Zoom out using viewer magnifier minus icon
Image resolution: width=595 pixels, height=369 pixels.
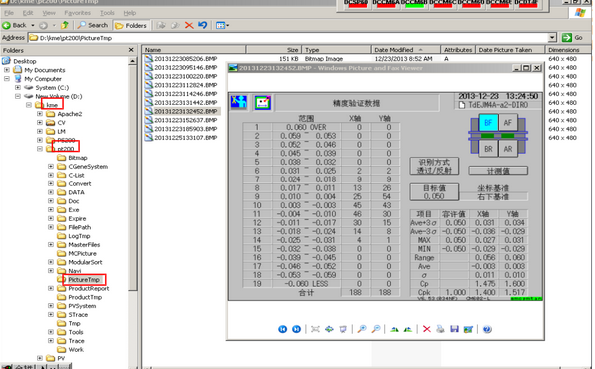tap(376, 329)
